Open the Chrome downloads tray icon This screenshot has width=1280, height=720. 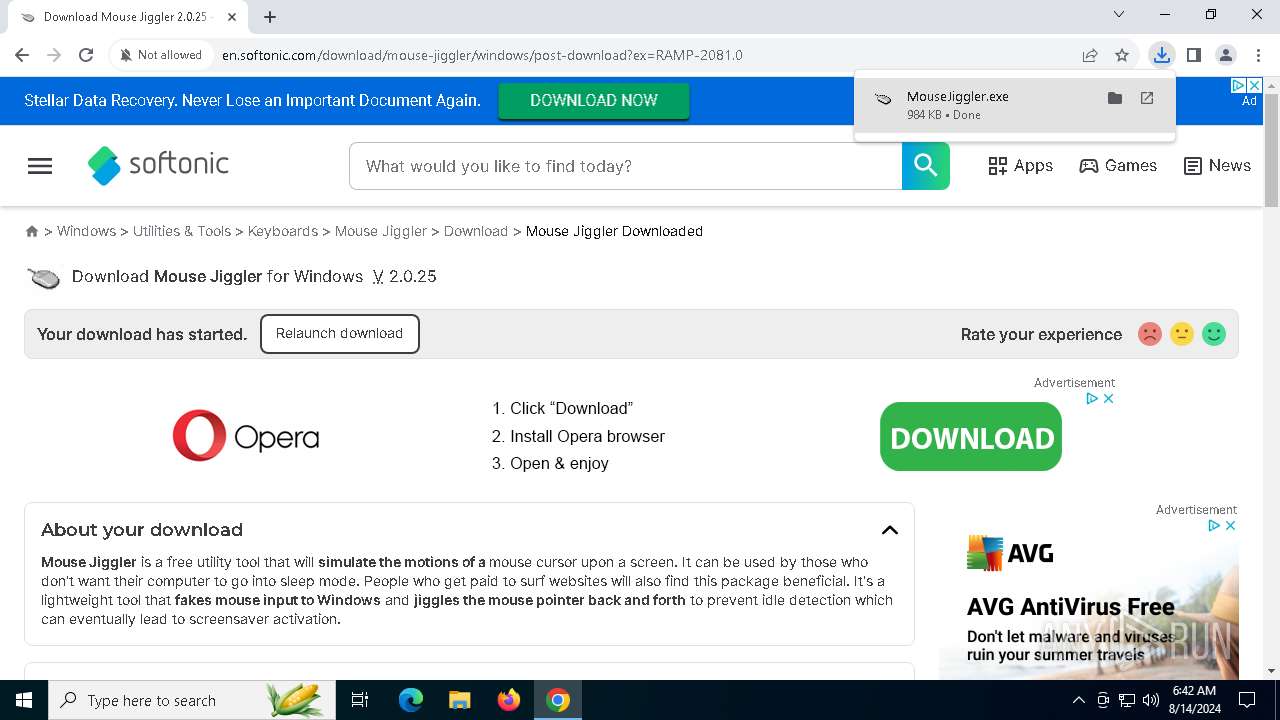pos(1161,55)
